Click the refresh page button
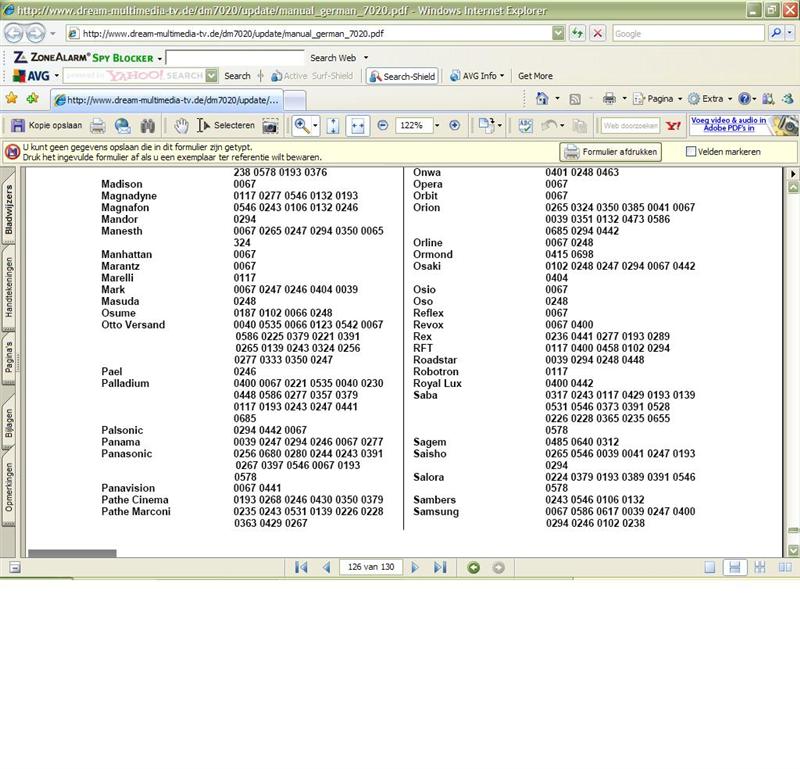 coord(577,34)
